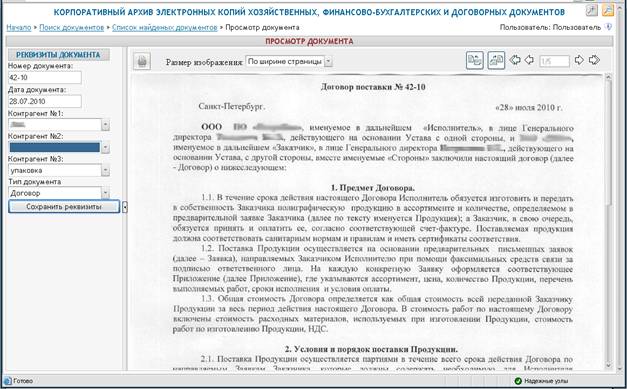Jump to the last page double-arrow

click(x=594, y=60)
